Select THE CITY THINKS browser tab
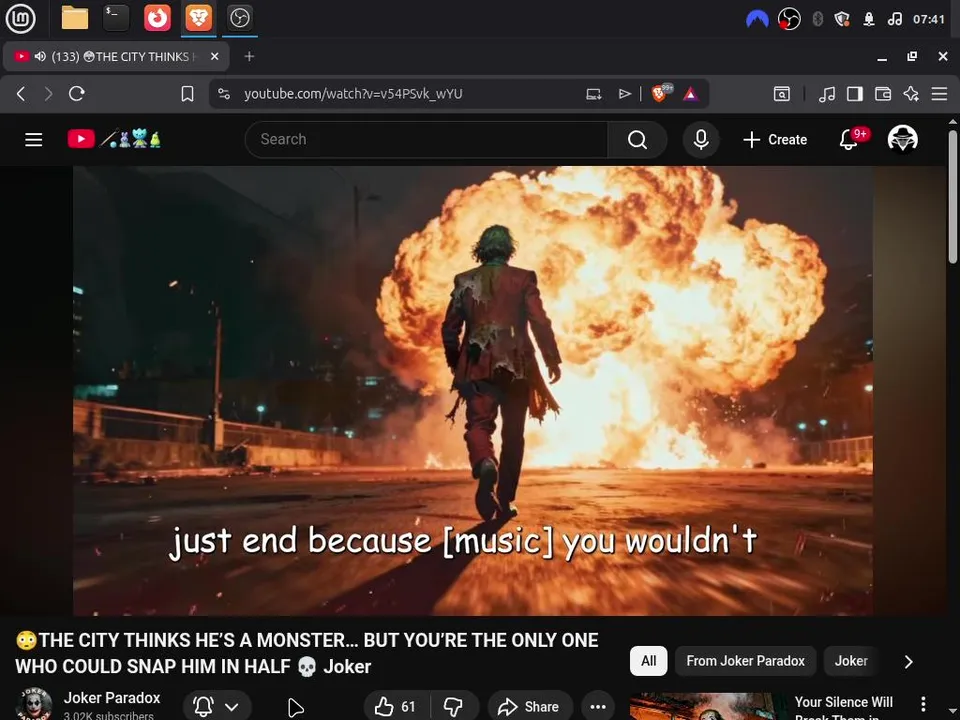 (116, 56)
